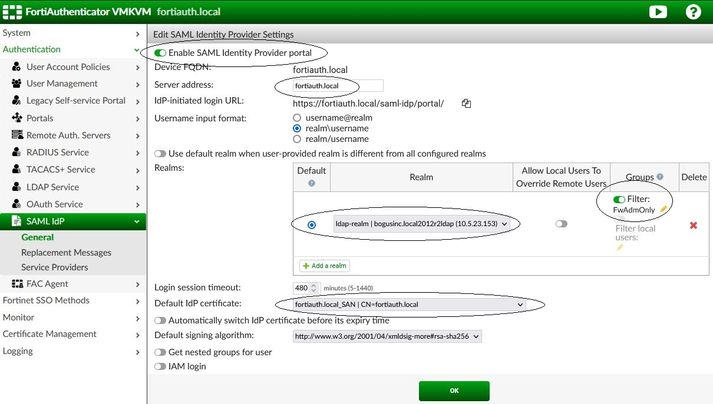Select realm\username input format
The height and width of the screenshot is (404, 713).
point(297,128)
